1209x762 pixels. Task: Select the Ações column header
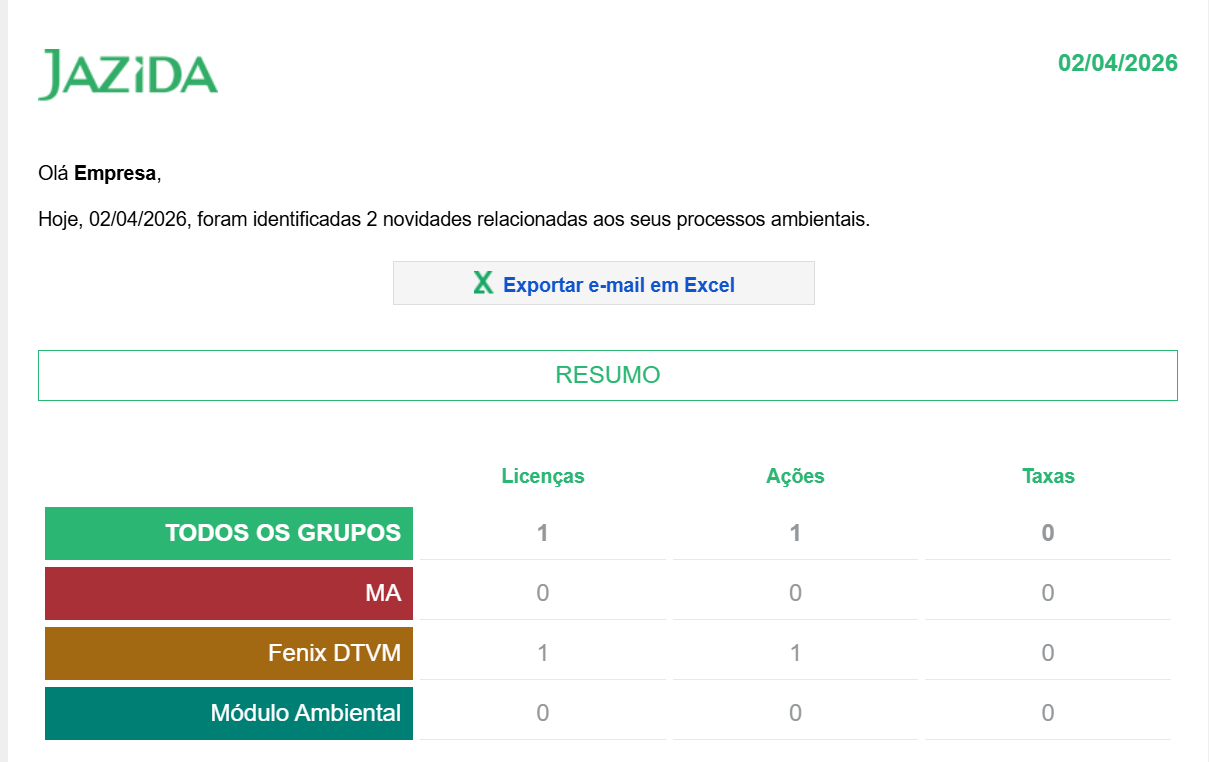(795, 476)
